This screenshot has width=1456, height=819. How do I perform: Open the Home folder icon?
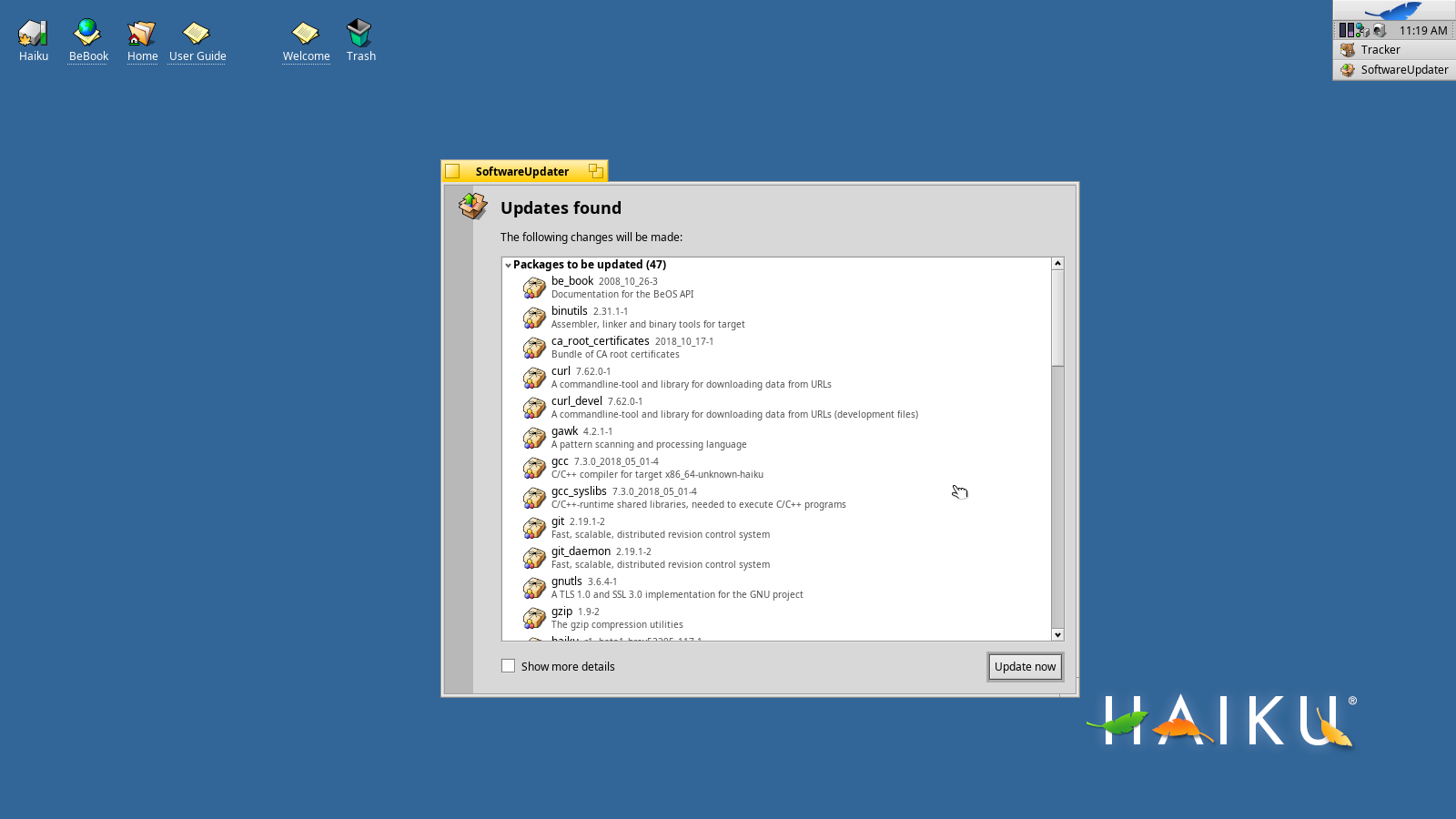coord(142,33)
